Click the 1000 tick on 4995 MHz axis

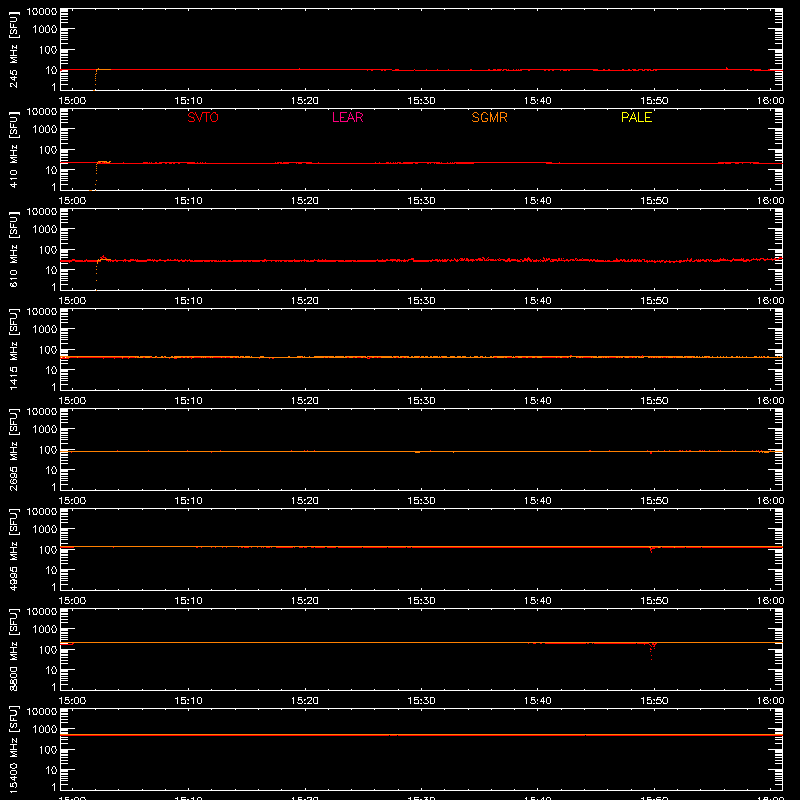45,530
